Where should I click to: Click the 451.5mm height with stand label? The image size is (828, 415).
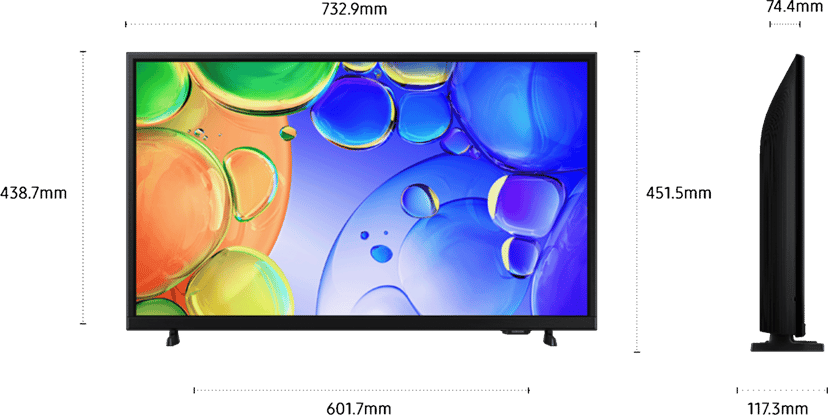click(679, 193)
